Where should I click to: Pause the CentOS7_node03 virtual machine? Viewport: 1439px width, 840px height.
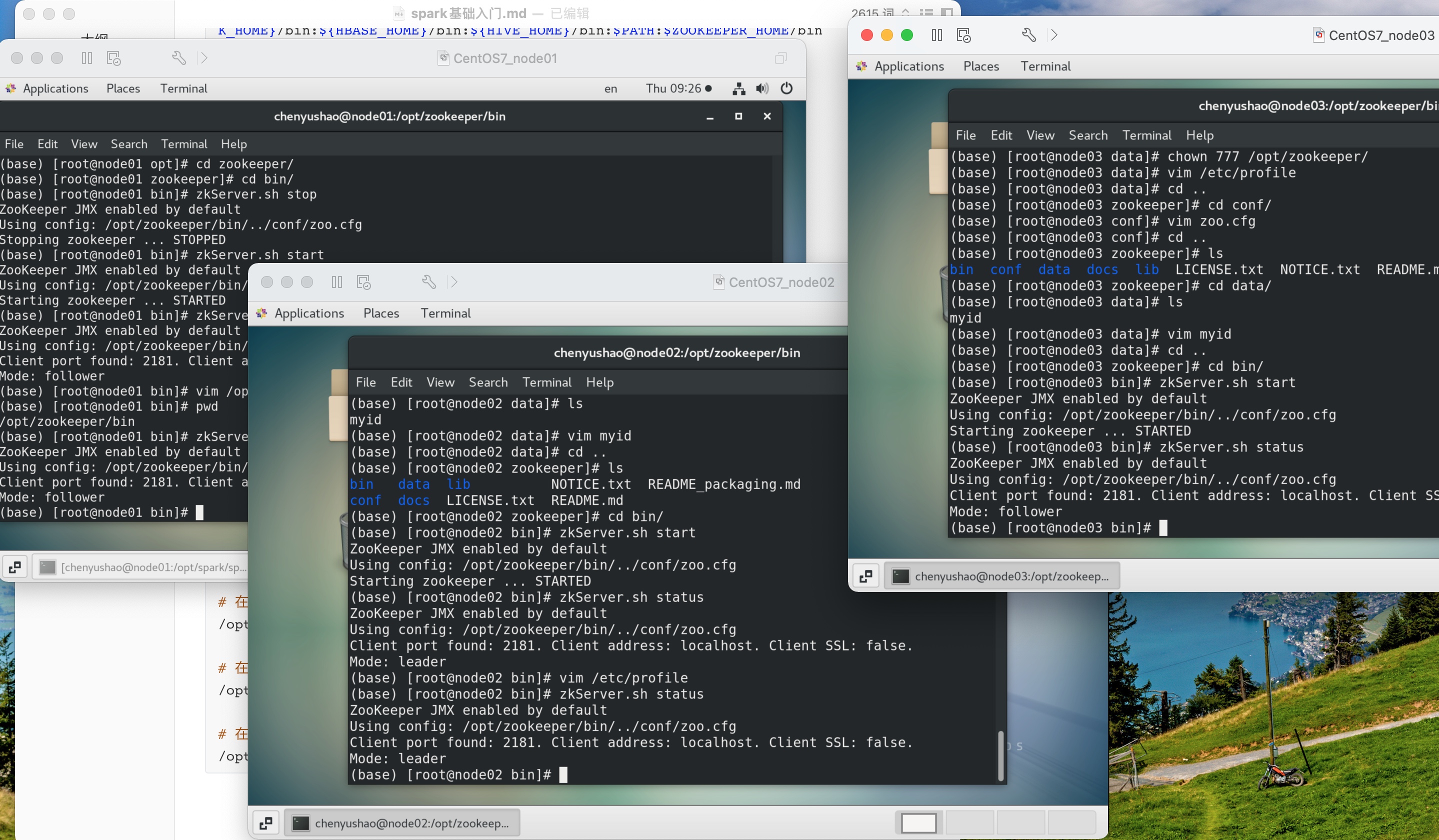click(x=937, y=35)
